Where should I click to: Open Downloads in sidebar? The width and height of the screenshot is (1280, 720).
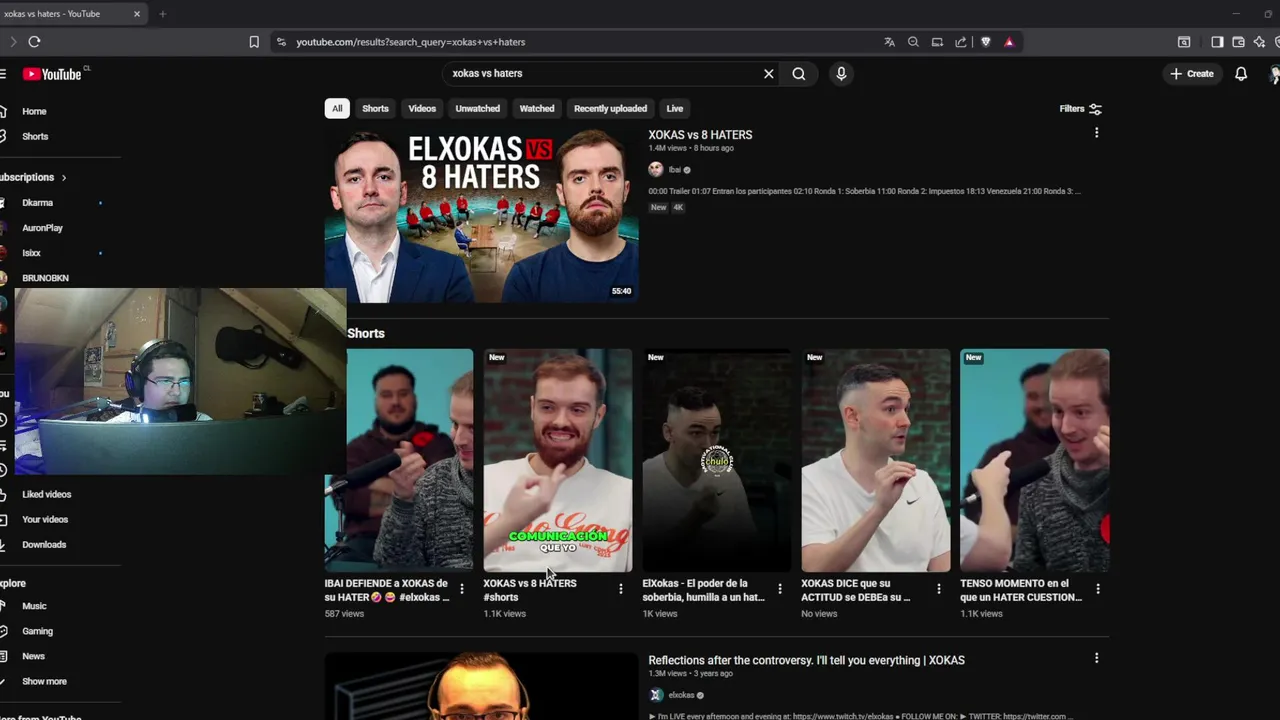[x=44, y=544]
